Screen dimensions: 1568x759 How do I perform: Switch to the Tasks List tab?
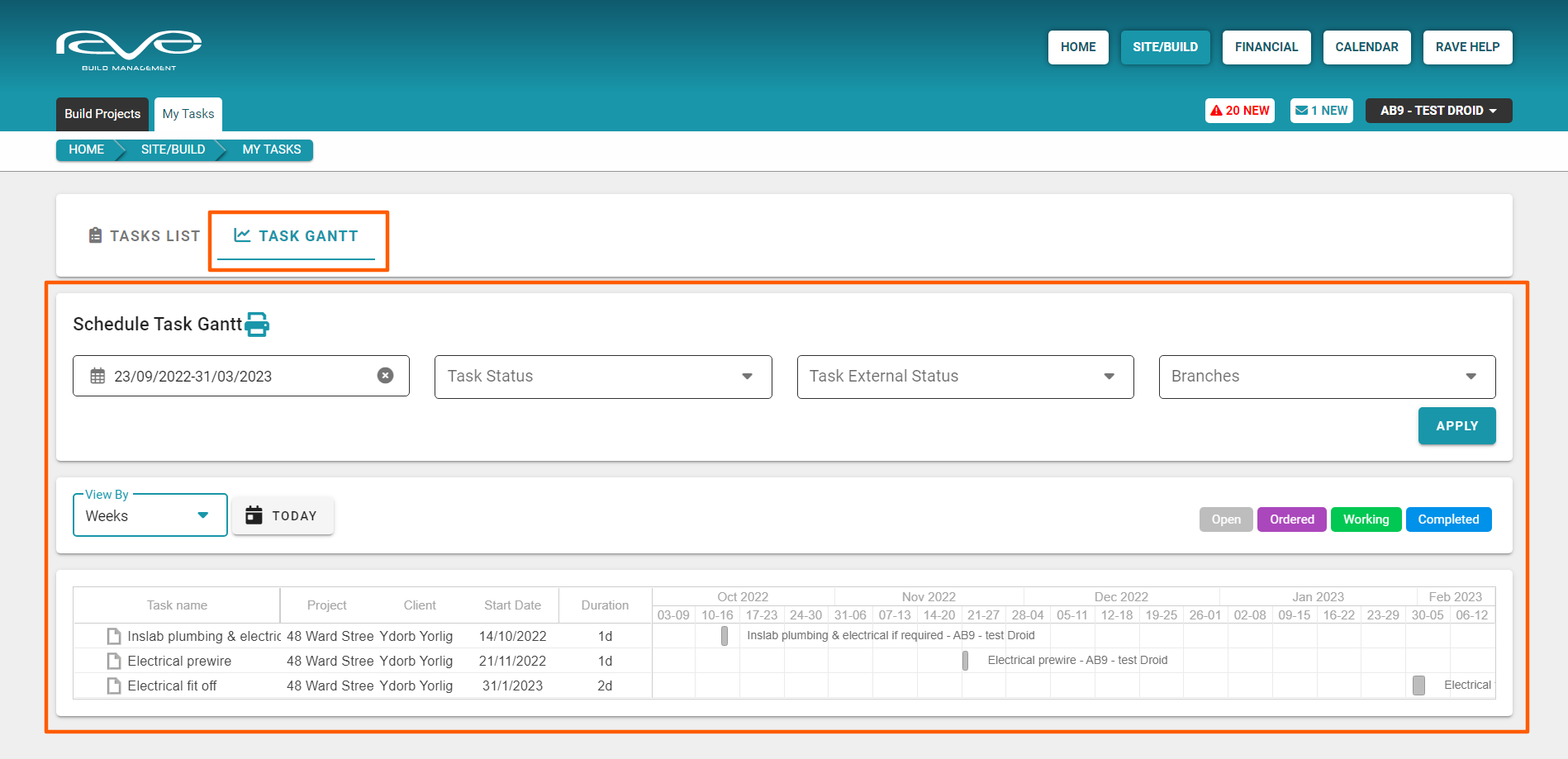point(145,236)
